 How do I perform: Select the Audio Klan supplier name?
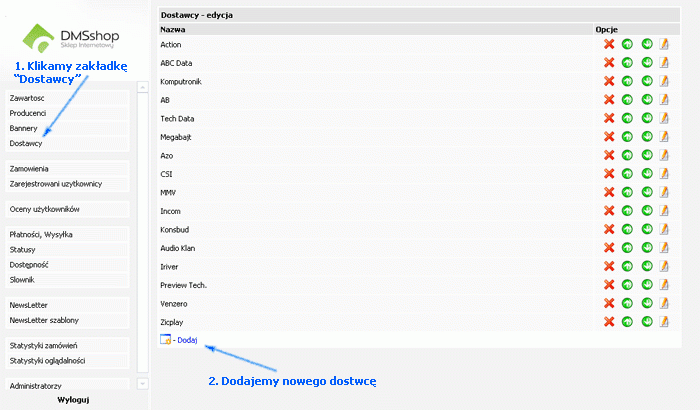[178, 248]
